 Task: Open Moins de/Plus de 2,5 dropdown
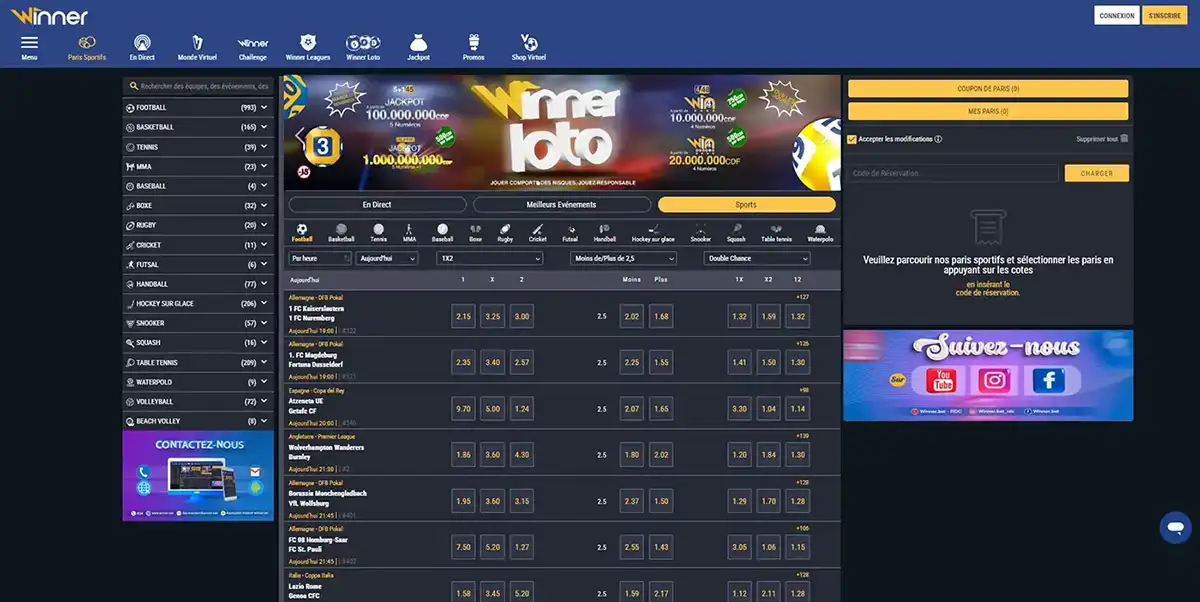point(623,258)
